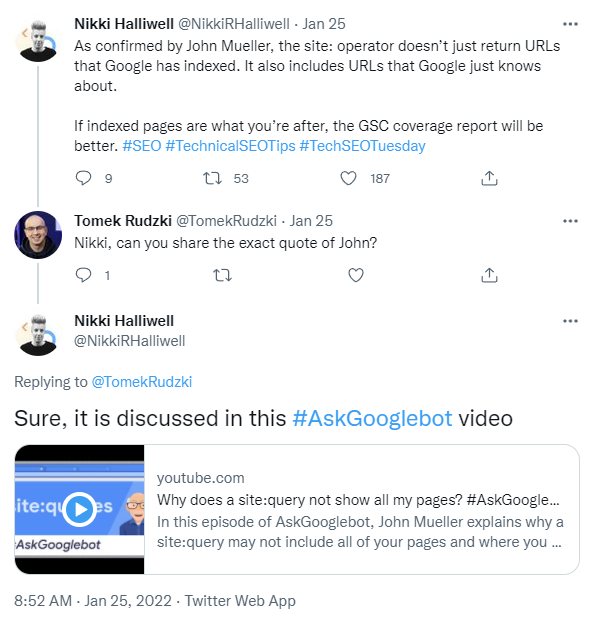Image resolution: width=592 pixels, height=618 pixels.
Task: Like the tweet with 187 likes
Action: 348,178
